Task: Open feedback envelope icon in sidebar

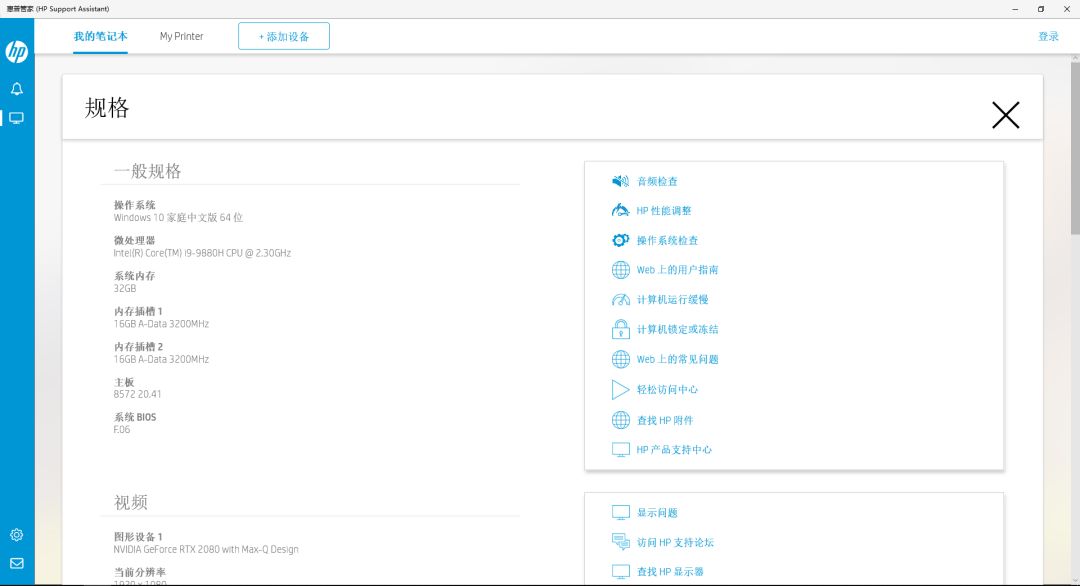Action: click(x=17, y=563)
